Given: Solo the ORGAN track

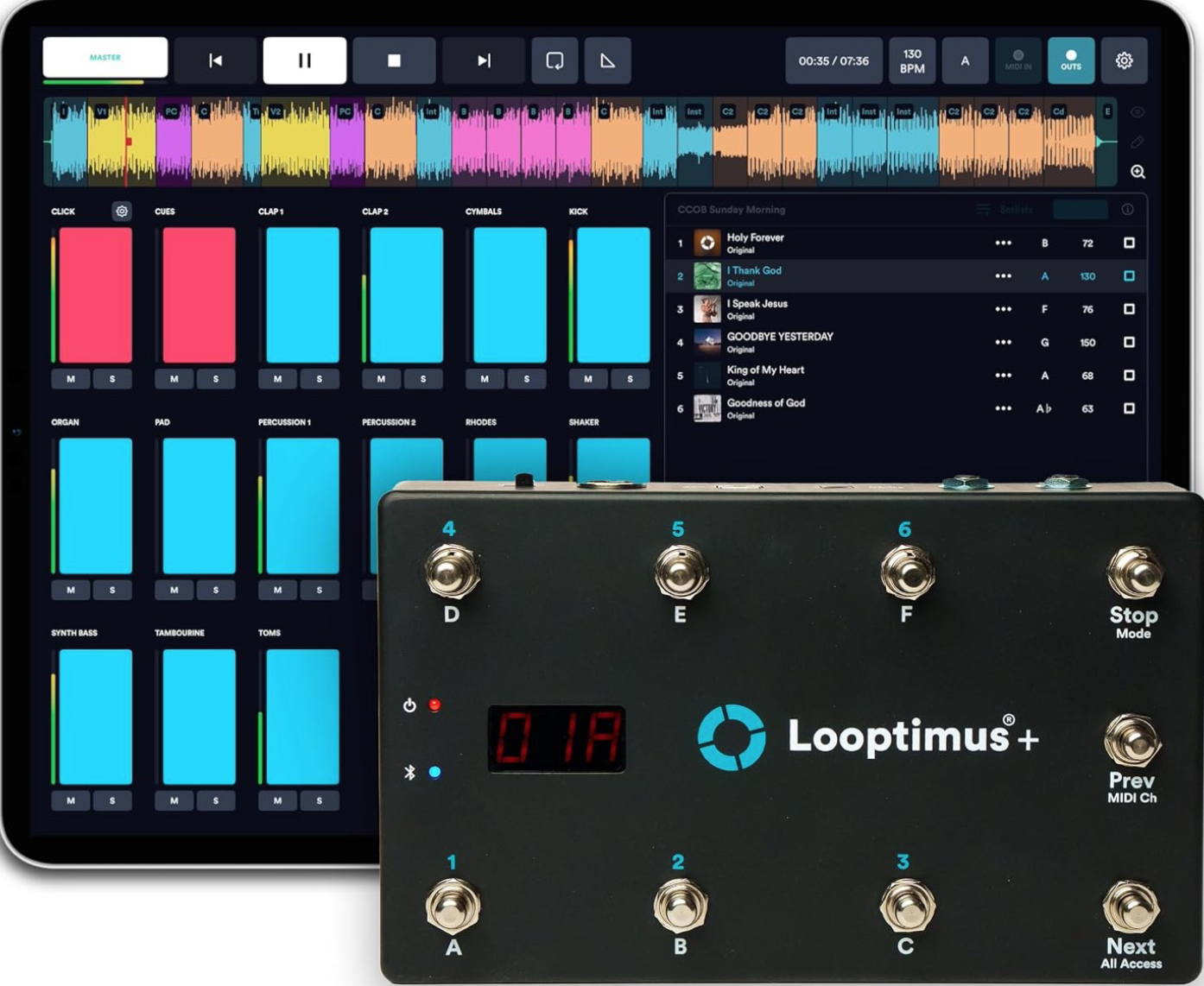Looking at the screenshot, I should tap(112, 590).
